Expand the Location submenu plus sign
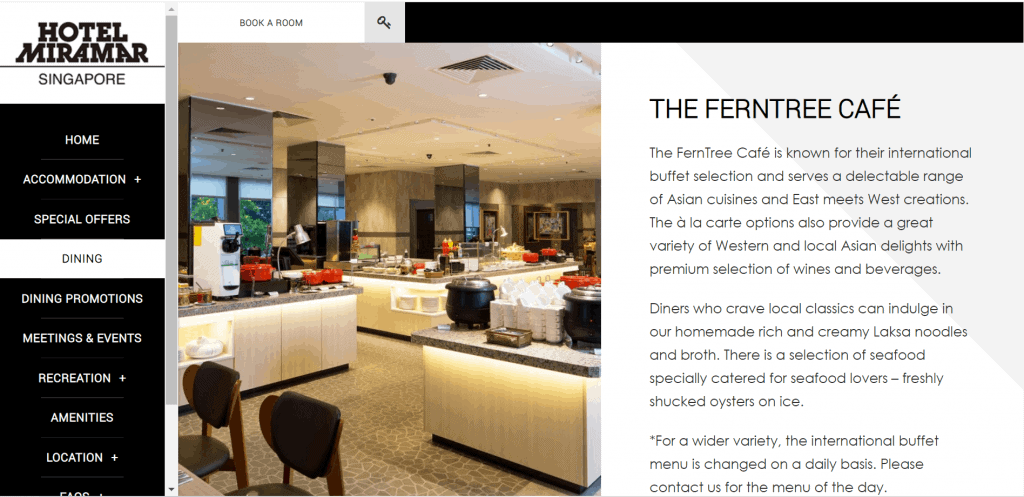Viewport: 1024px width, 497px height. [x=114, y=458]
